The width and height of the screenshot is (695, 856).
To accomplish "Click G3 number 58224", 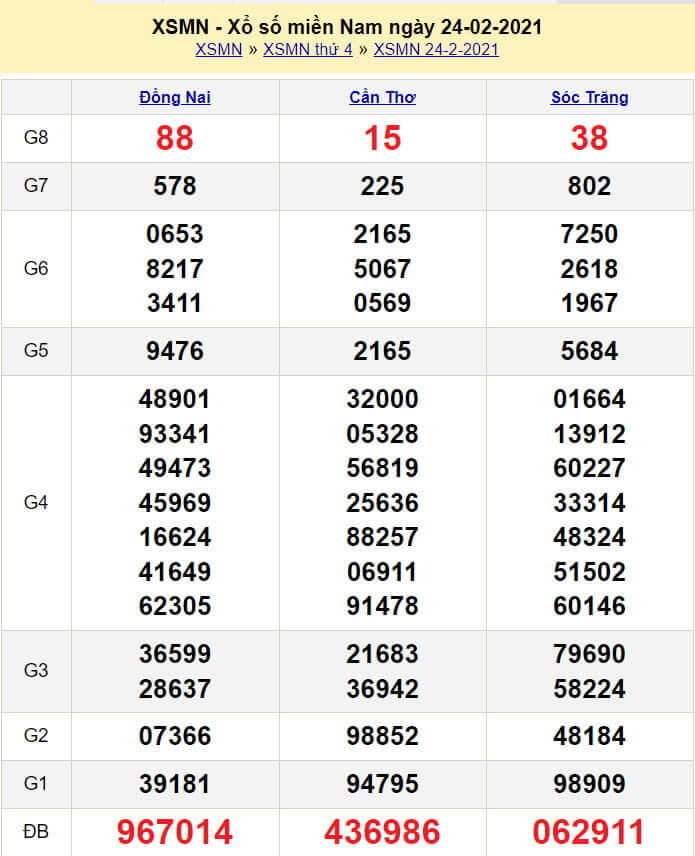I will tap(590, 689).
